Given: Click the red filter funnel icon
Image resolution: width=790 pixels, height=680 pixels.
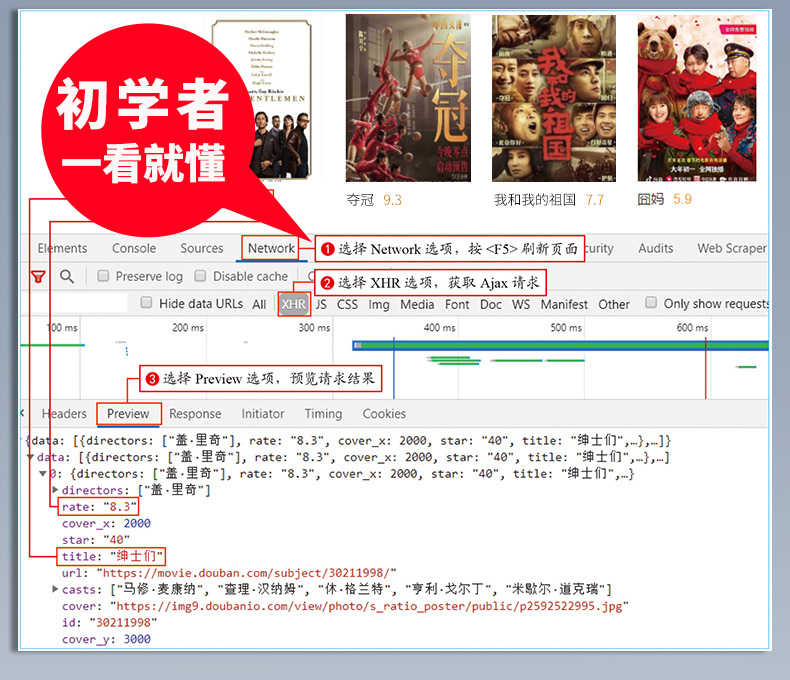Looking at the screenshot, I should [38, 276].
